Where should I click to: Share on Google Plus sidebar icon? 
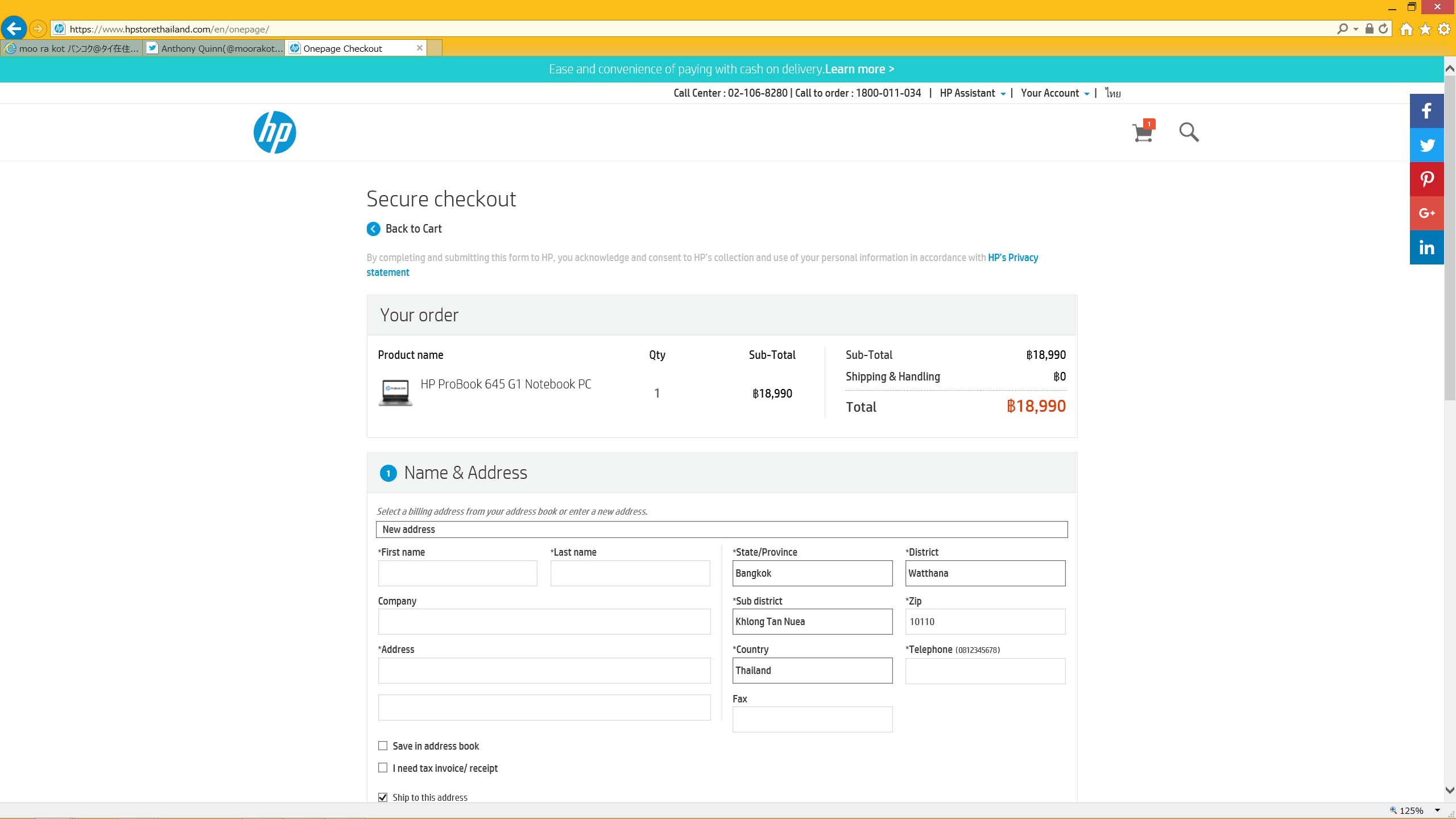pyautogui.click(x=1426, y=213)
